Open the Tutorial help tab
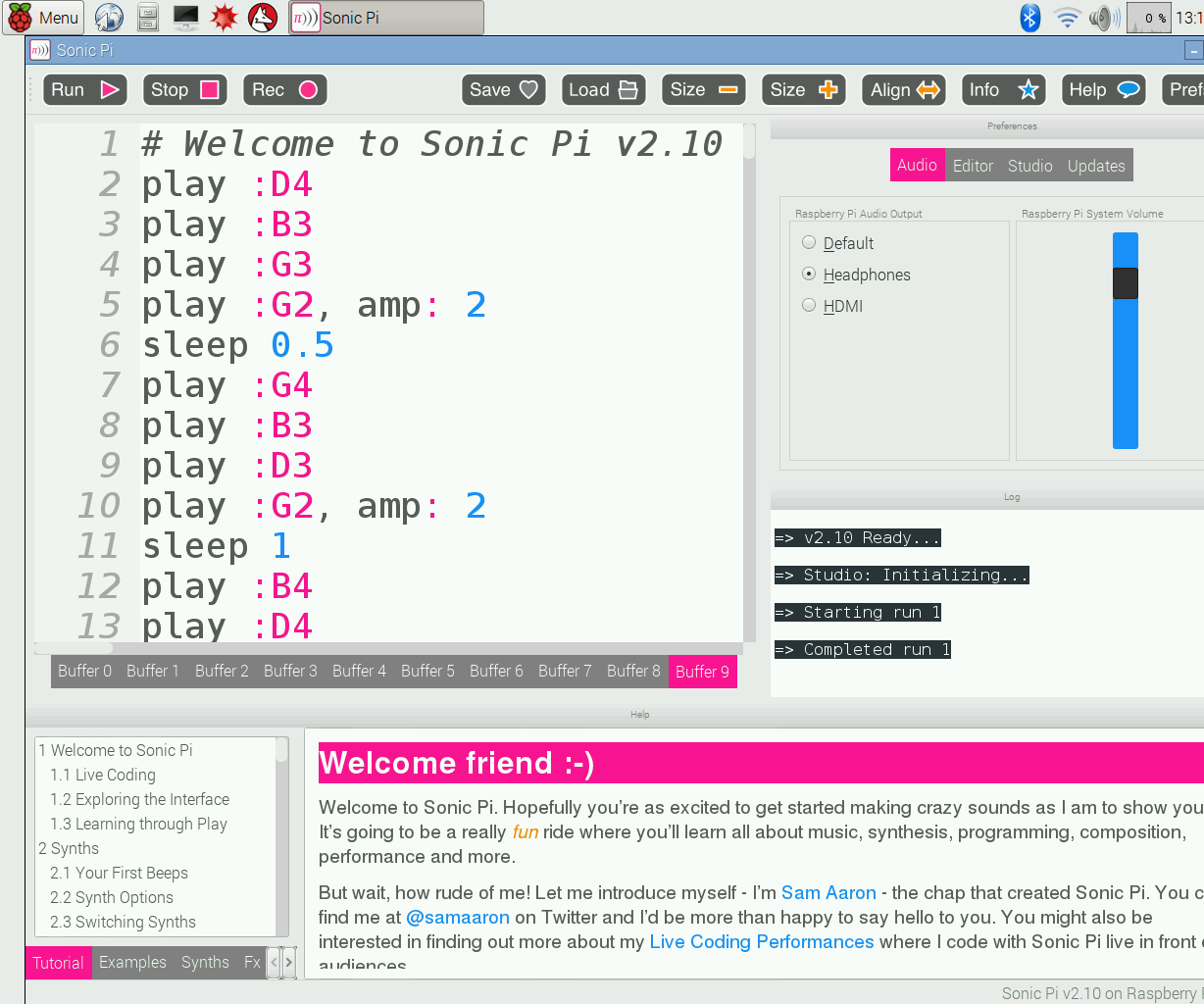This screenshot has height=1004, width=1204. click(58, 963)
